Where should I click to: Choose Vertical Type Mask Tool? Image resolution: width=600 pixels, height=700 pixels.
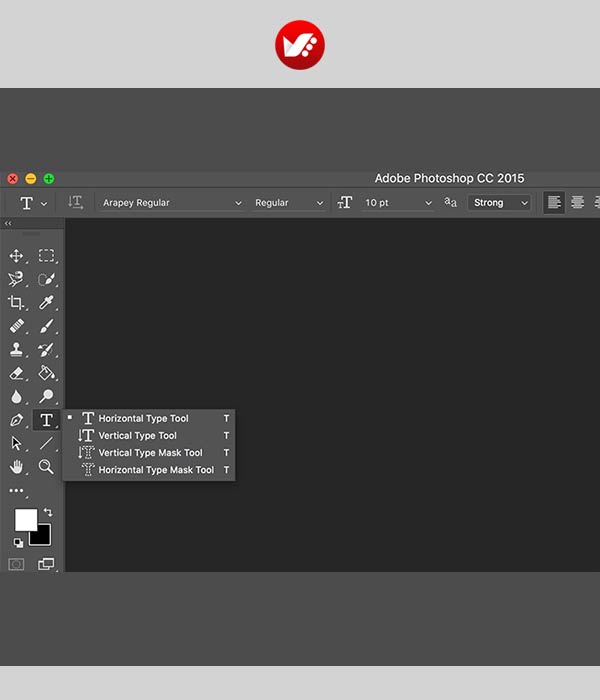(x=149, y=453)
